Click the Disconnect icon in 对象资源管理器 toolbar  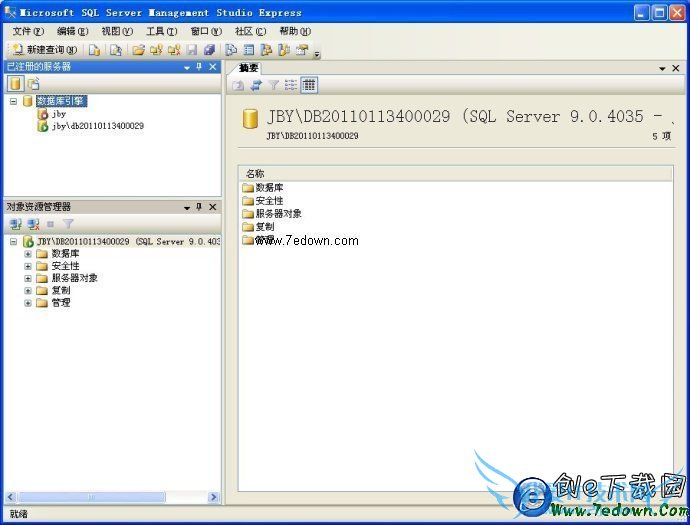33,224
